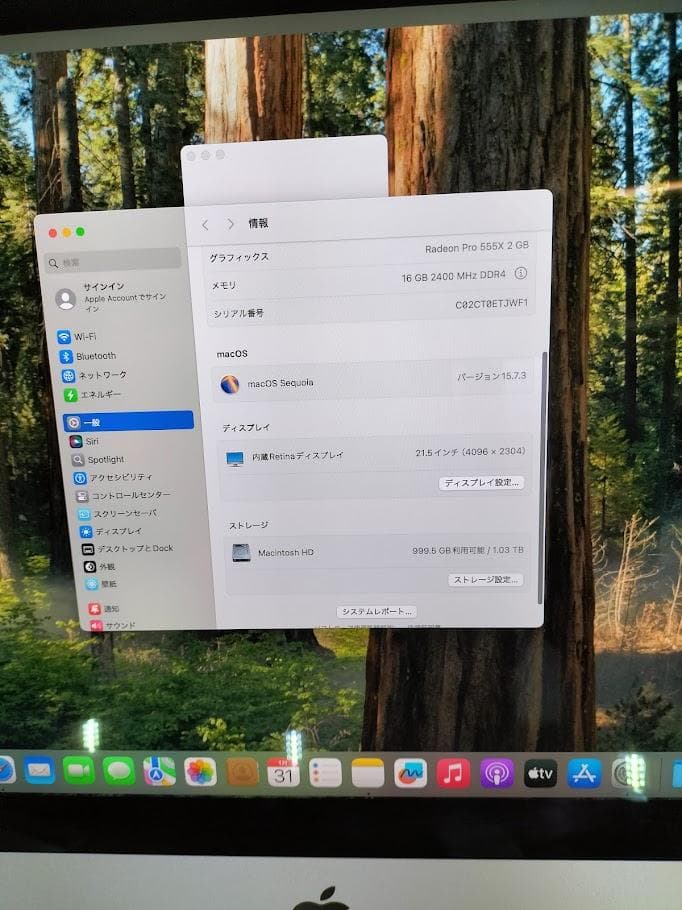Image resolution: width=682 pixels, height=910 pixels.
Task: Click the serial number C02CT0ETJWF1
Action: coord(492,304)
